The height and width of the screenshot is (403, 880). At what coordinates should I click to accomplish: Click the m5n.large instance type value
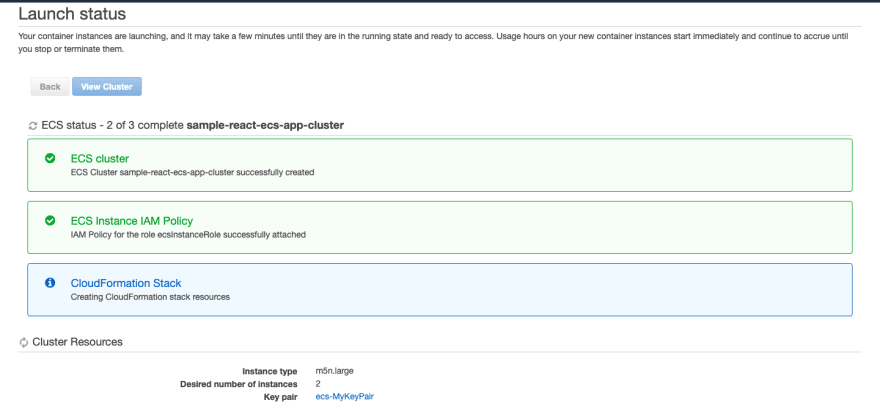pos(335,371)
